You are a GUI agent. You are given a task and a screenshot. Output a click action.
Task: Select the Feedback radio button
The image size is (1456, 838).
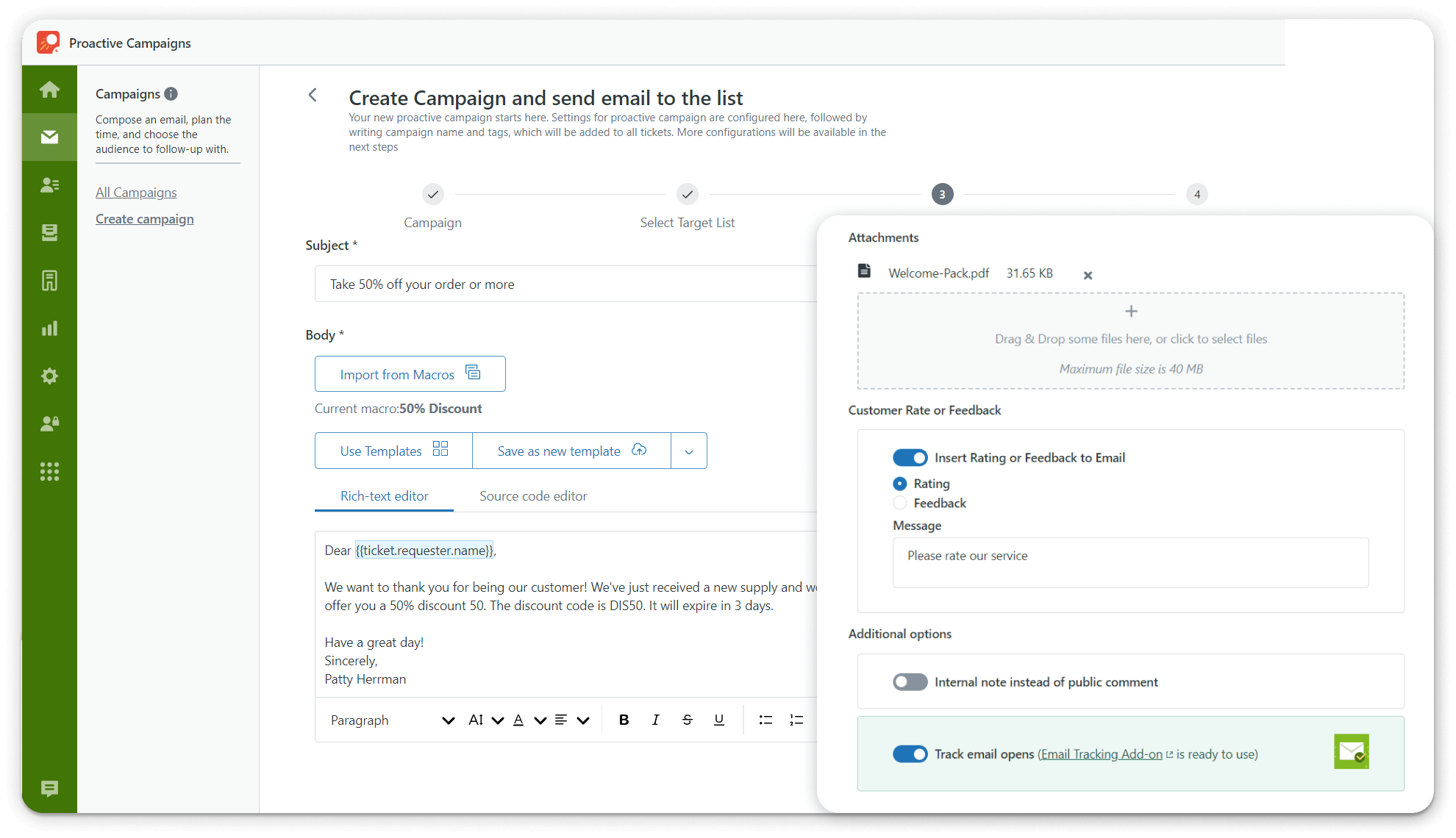pos(899,503)
